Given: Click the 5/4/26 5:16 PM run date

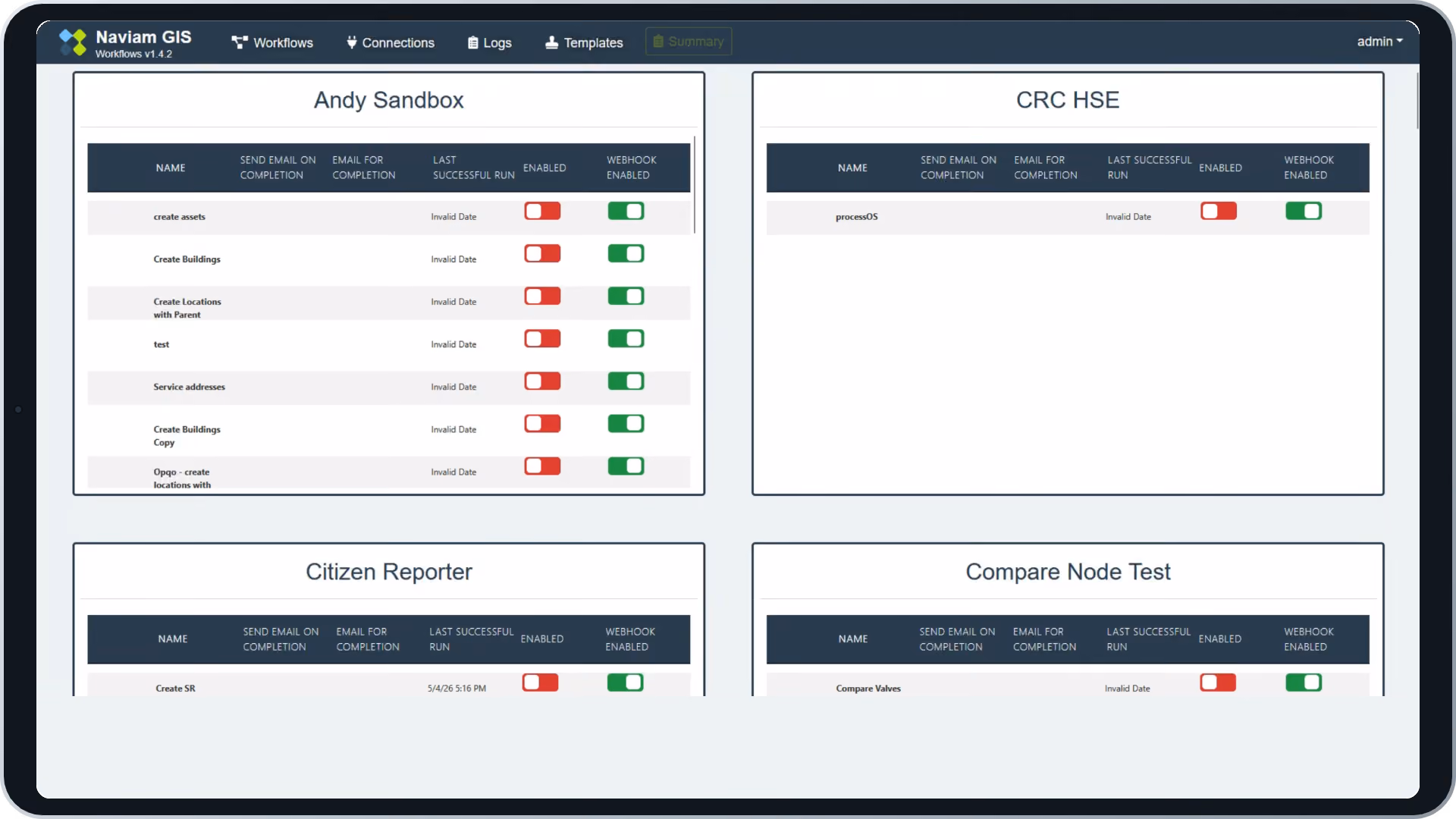Looking at the screenshot, I should (x=457, y=689).
